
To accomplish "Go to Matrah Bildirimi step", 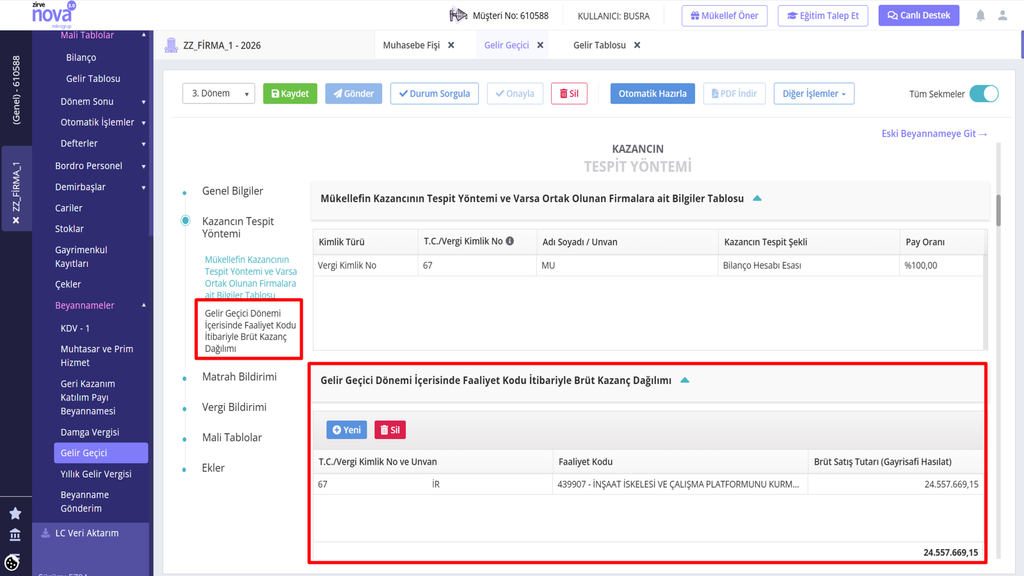I will click(x=239, y=377).
